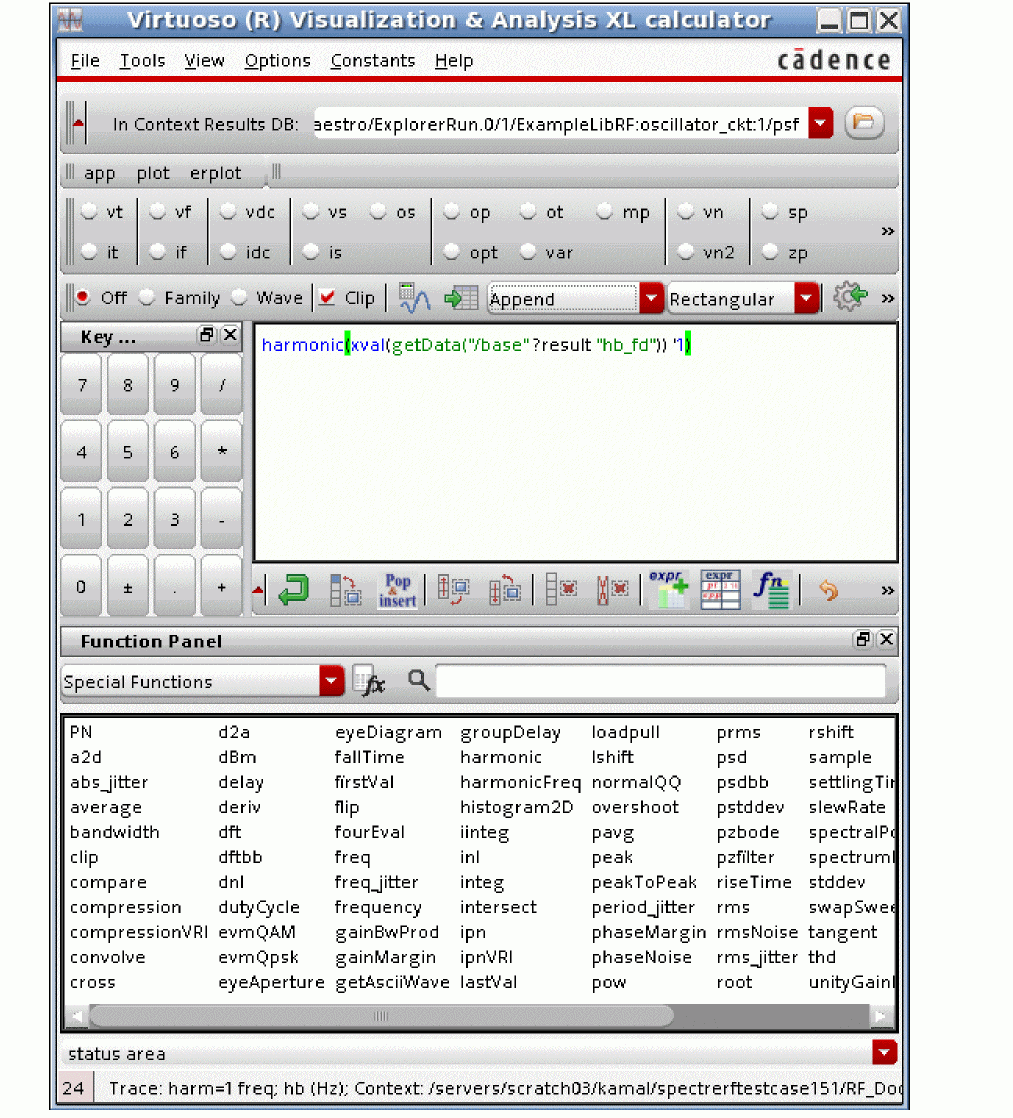
Task: Select the vt radio button
Action: click(89, 212)
